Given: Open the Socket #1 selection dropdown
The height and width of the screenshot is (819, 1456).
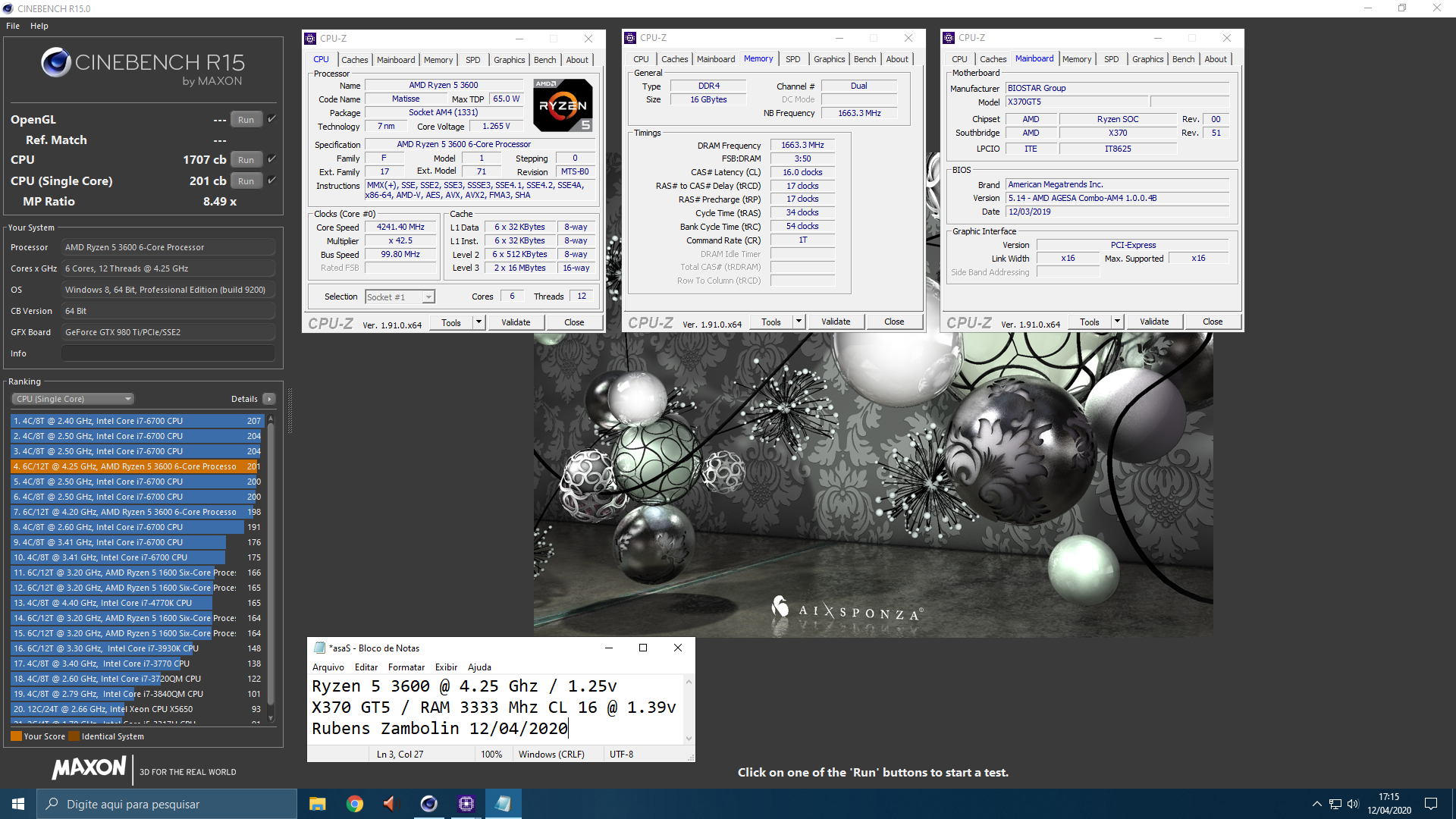Looking at the screenshot, I should [400, 297].
